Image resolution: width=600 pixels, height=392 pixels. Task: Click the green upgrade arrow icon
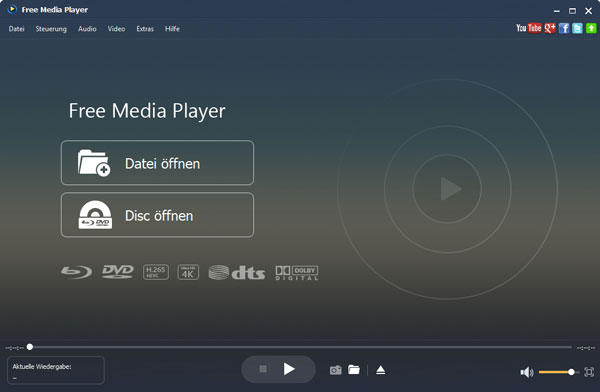pyautogui.click(x=591, y=28)
